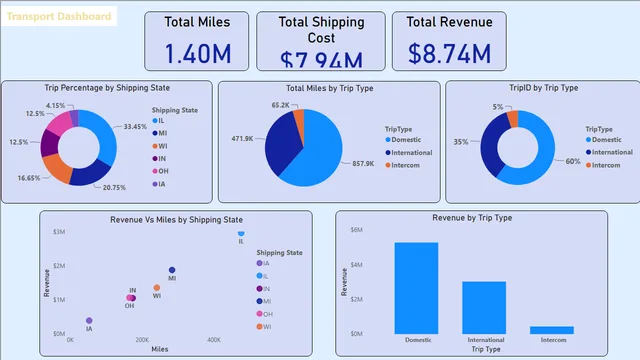The image size is (640, 360).
Task: Select the 5% Intercom segment in TripID donut
Action: point(513,119)
